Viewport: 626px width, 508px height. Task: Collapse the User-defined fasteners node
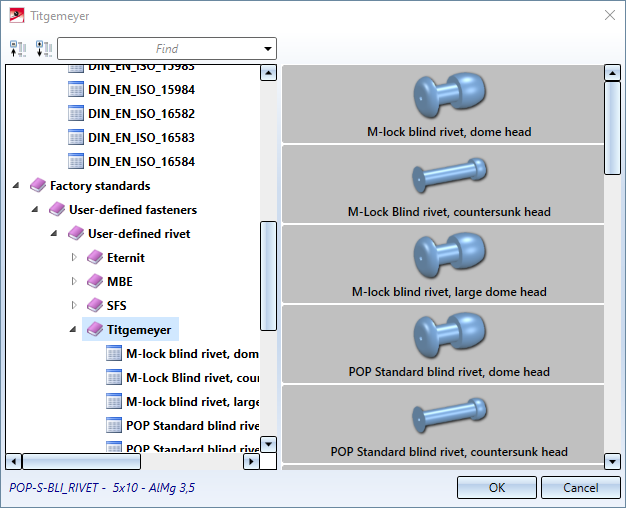pyautogui.click(x=35, y=209)
